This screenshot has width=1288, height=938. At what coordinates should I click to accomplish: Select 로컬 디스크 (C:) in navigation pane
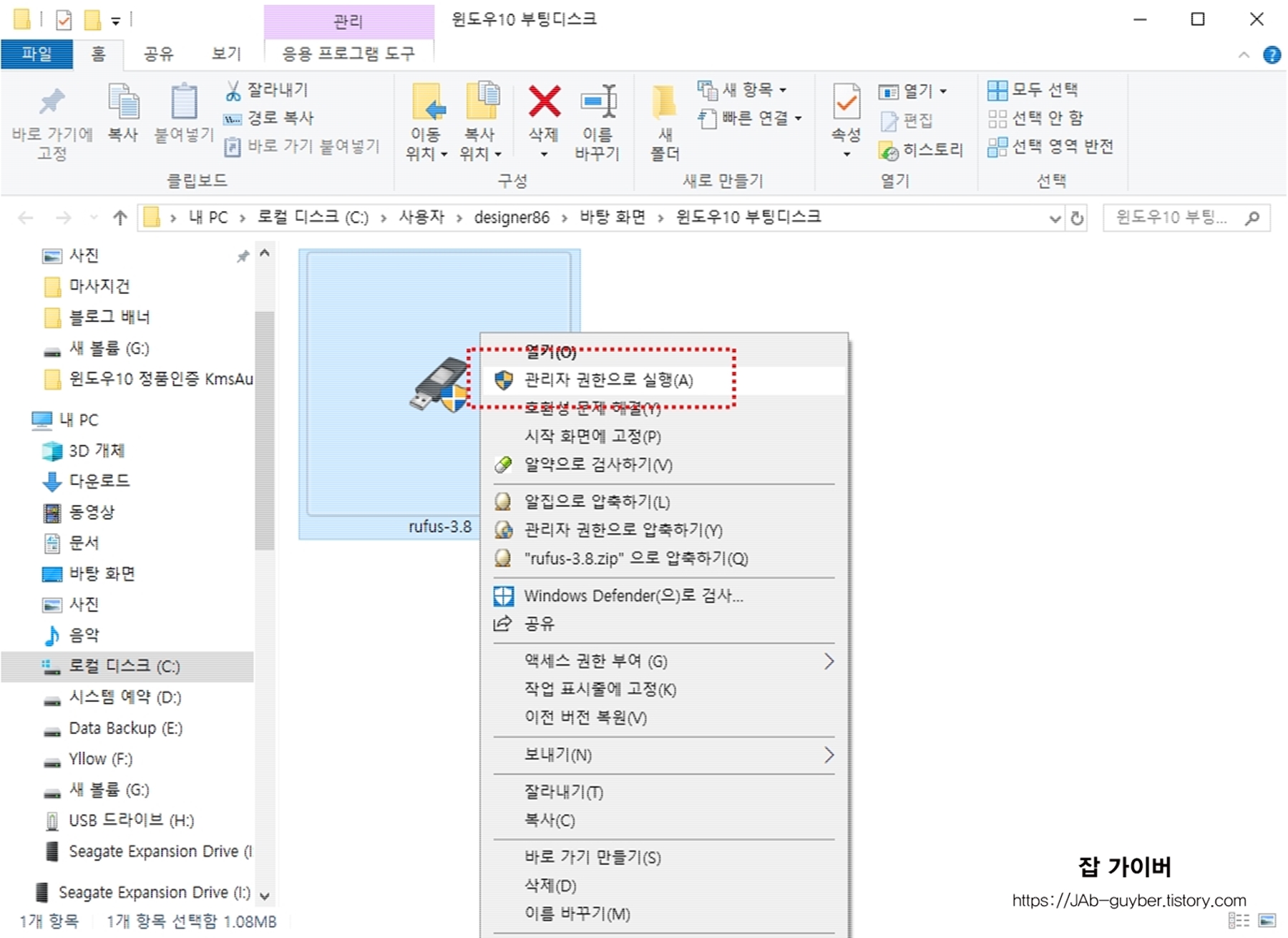pos(127,667)
